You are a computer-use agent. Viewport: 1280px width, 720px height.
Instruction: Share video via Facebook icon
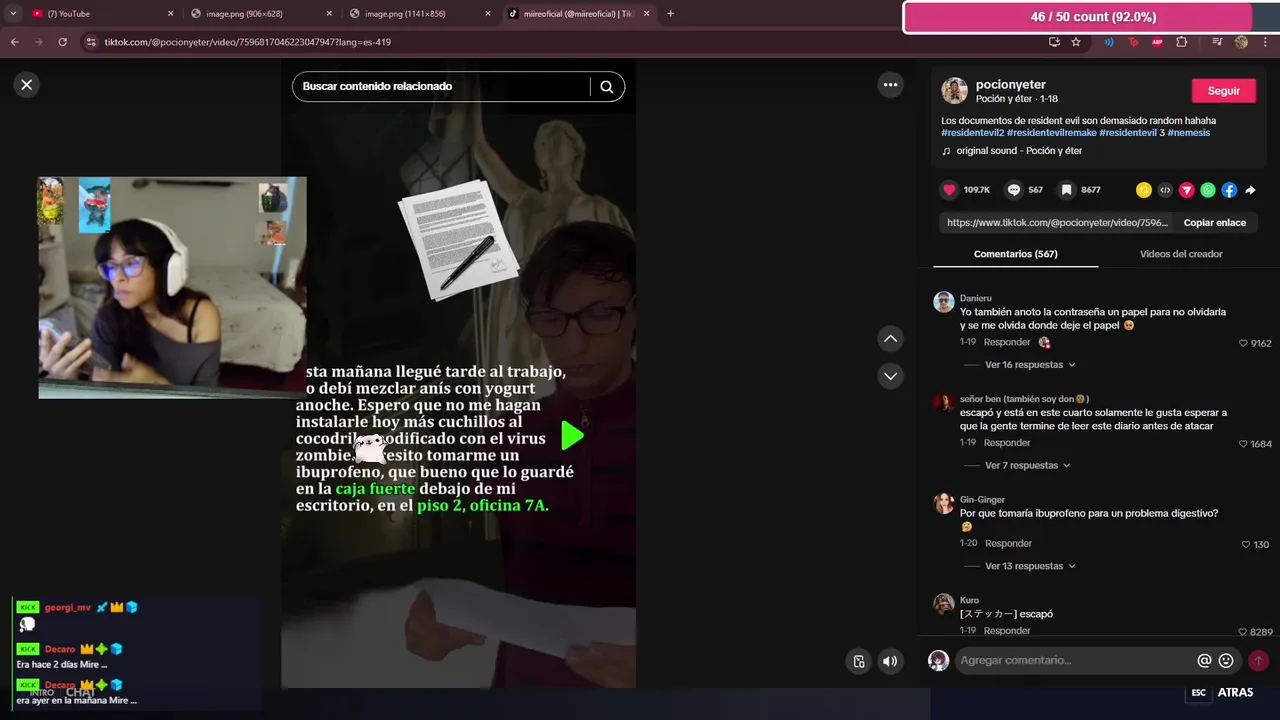(x=1229, y=190)
